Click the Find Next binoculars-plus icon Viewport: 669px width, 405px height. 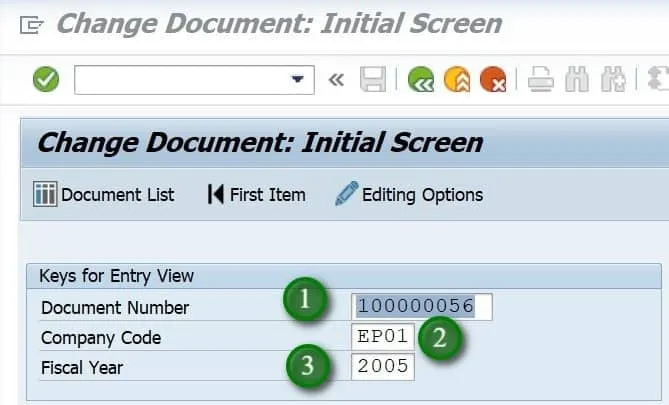coord(613,79)
